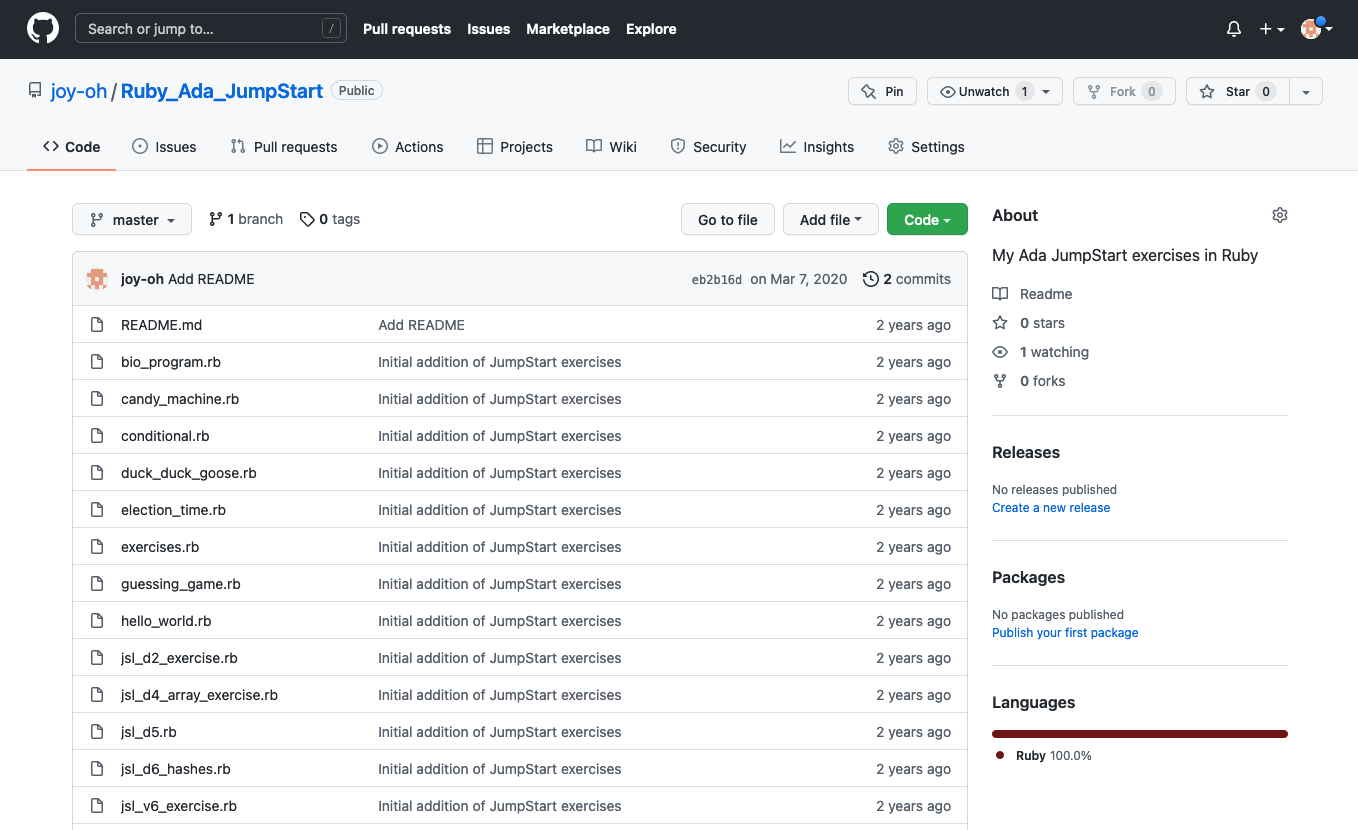Click the branch icon by 1 branch
Image resolution: width=1358 pixels, height=830 pixels.
tap(215, 219)
